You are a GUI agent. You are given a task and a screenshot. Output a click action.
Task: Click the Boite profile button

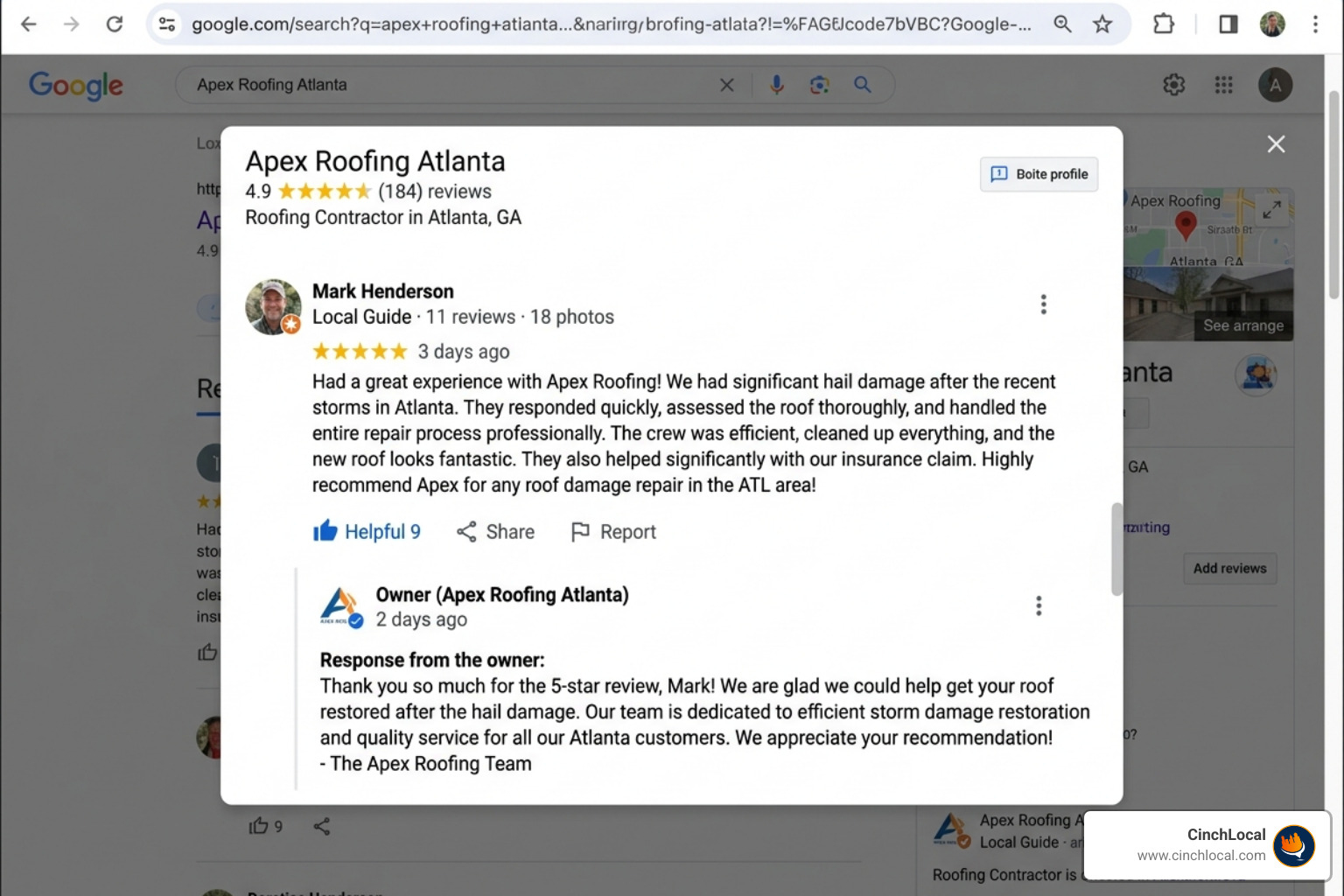(1039, 174)
